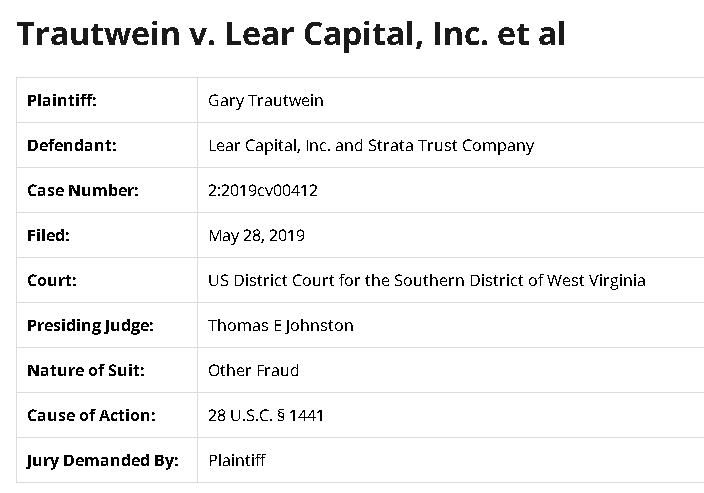Image resolution: width=704 pixels, height=493 pixels.
Task: Select the Other Fraud value
Action: [x=254, y=370]
